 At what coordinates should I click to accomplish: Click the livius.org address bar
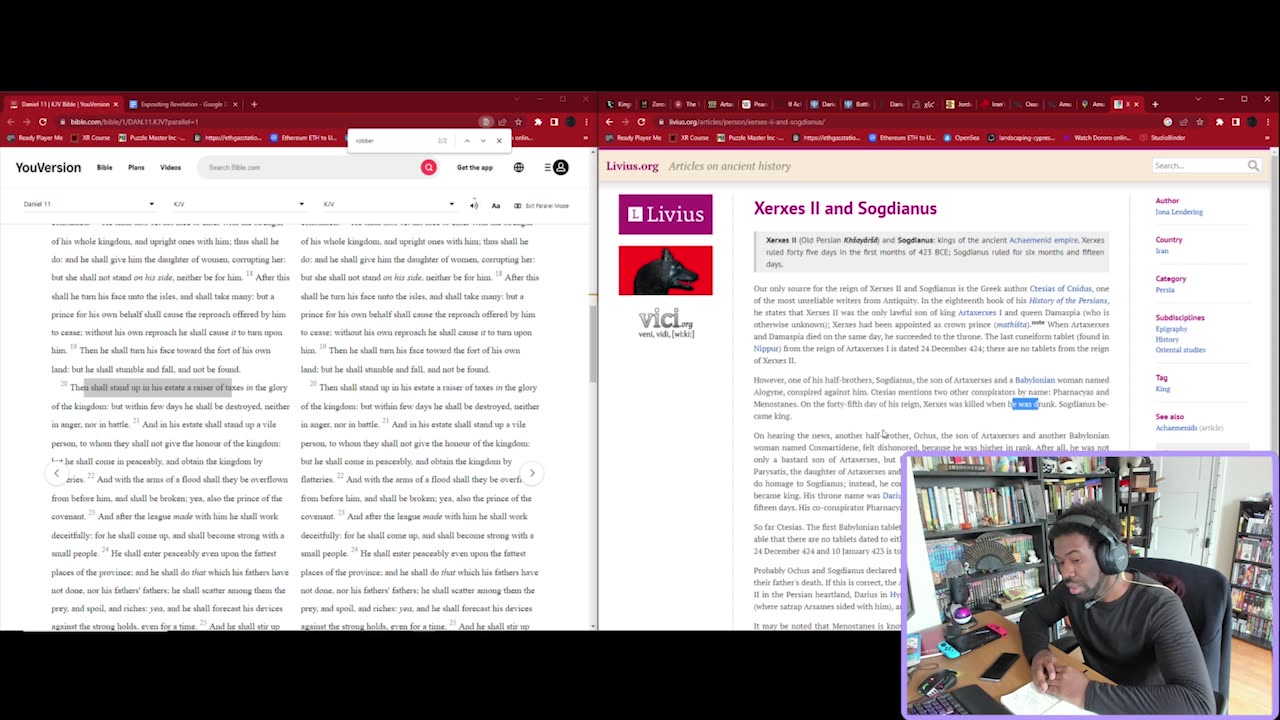click(x=910, y=122)
